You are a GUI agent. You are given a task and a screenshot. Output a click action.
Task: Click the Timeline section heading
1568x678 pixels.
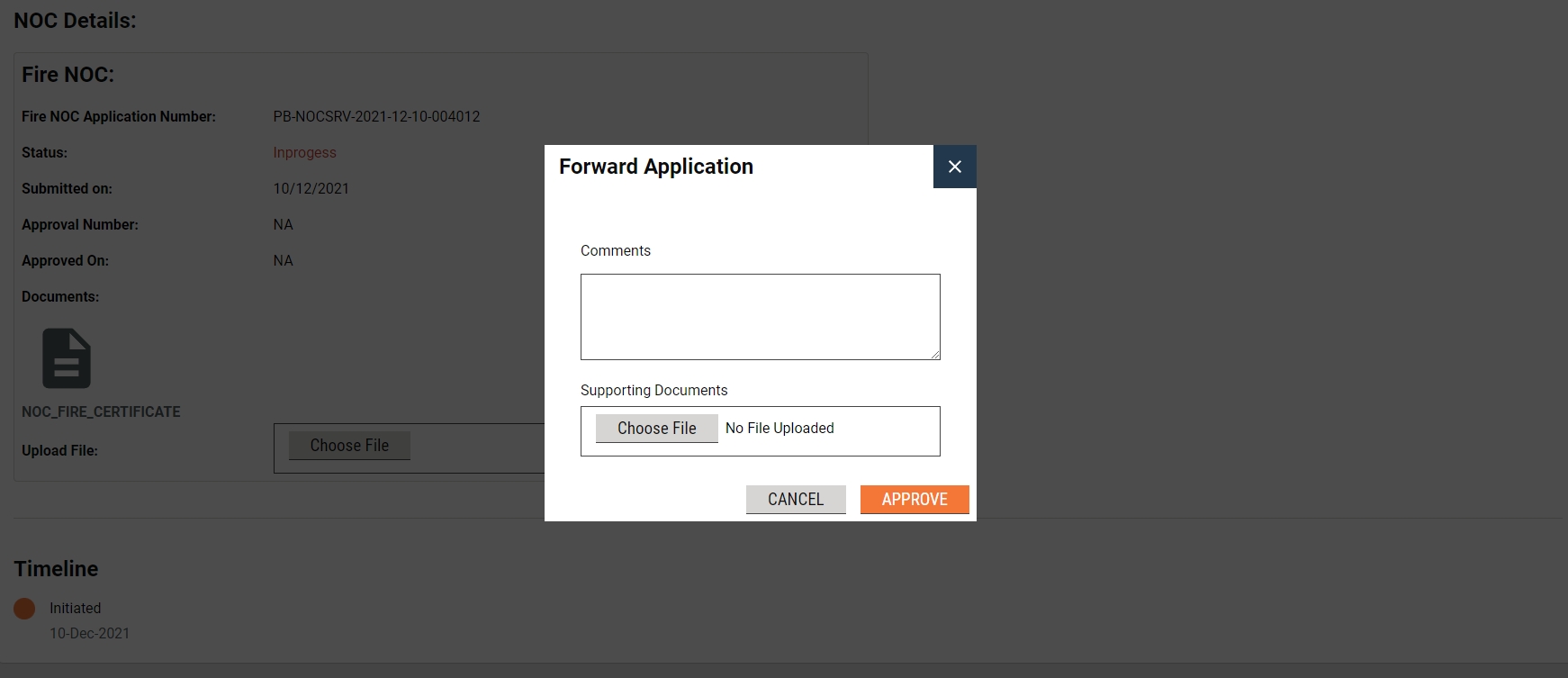[x=56, y=569]
